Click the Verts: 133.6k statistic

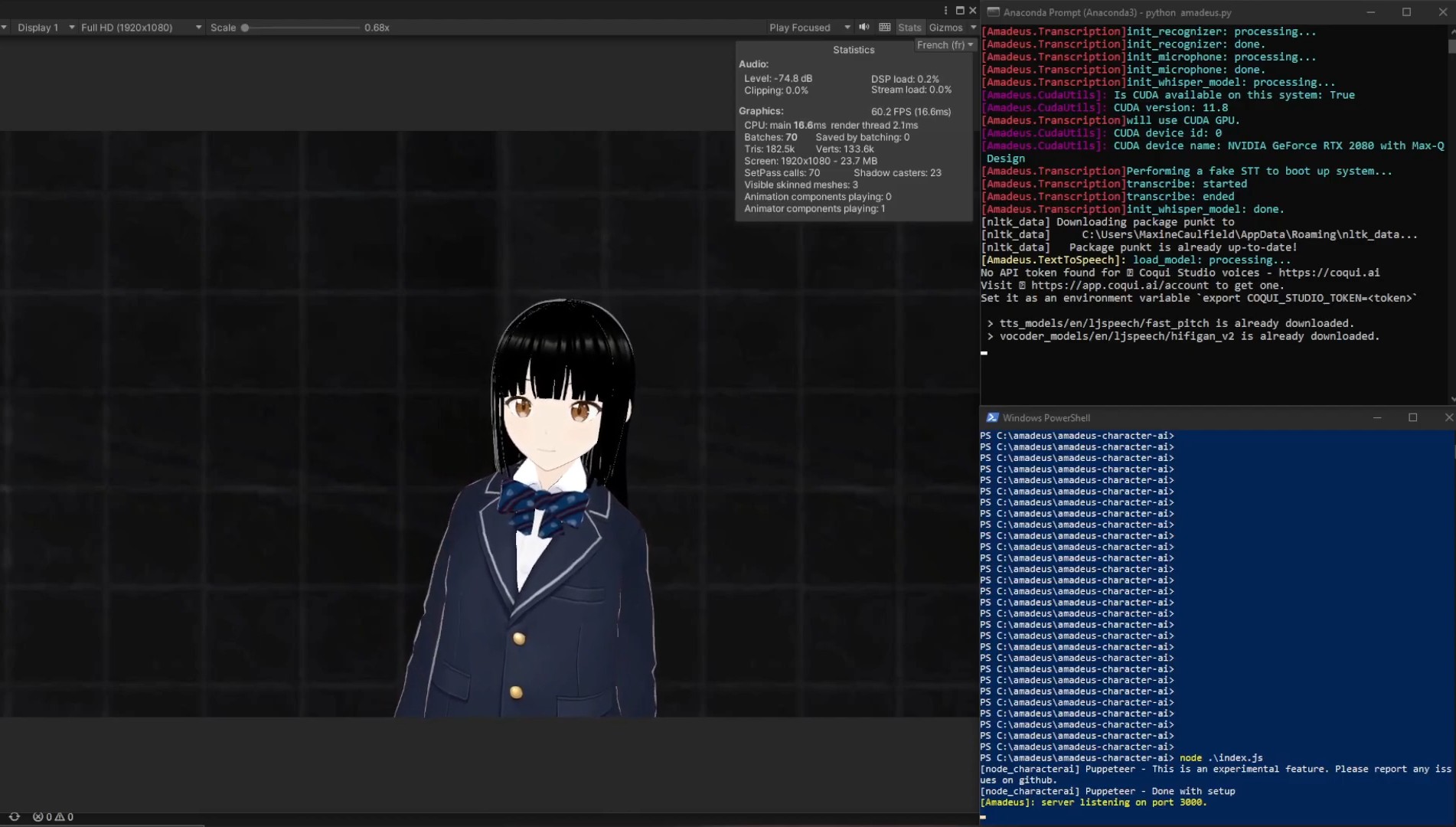(x=844, y=149)
